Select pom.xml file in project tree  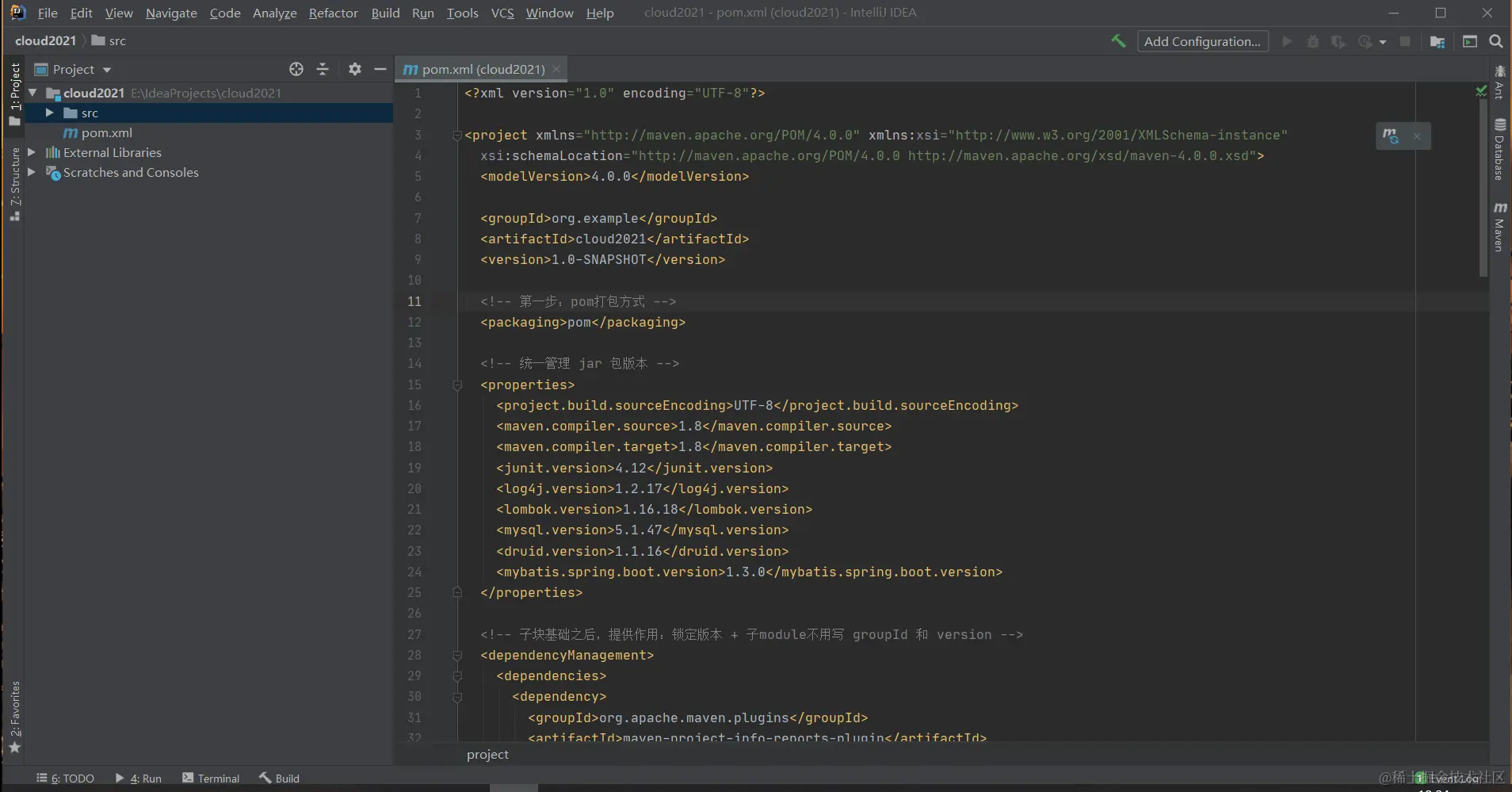point(106,132)
